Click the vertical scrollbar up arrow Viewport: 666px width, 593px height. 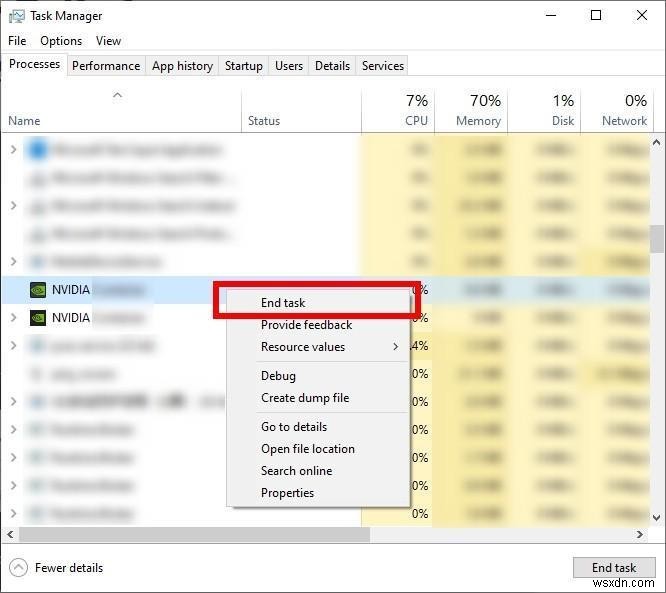(x=657, y=143)
